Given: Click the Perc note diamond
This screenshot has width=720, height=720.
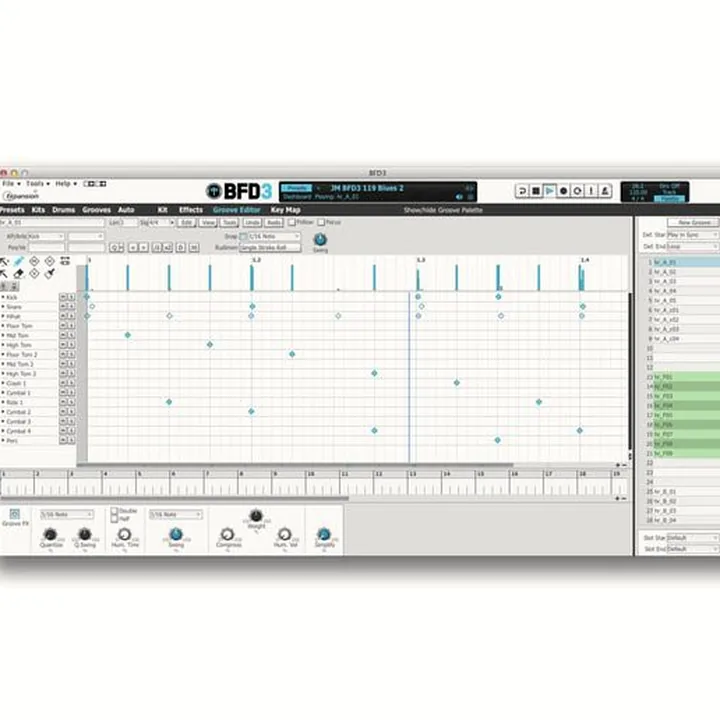Looking at the screenshot, I should click(x=498, y=440).
